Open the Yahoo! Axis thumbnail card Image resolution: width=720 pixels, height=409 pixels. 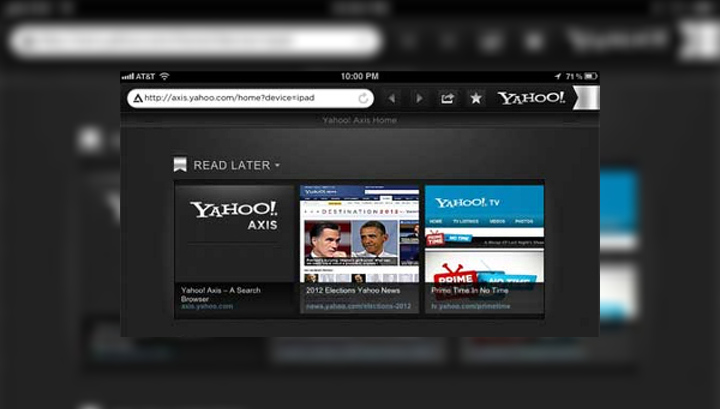pos(235,250)
